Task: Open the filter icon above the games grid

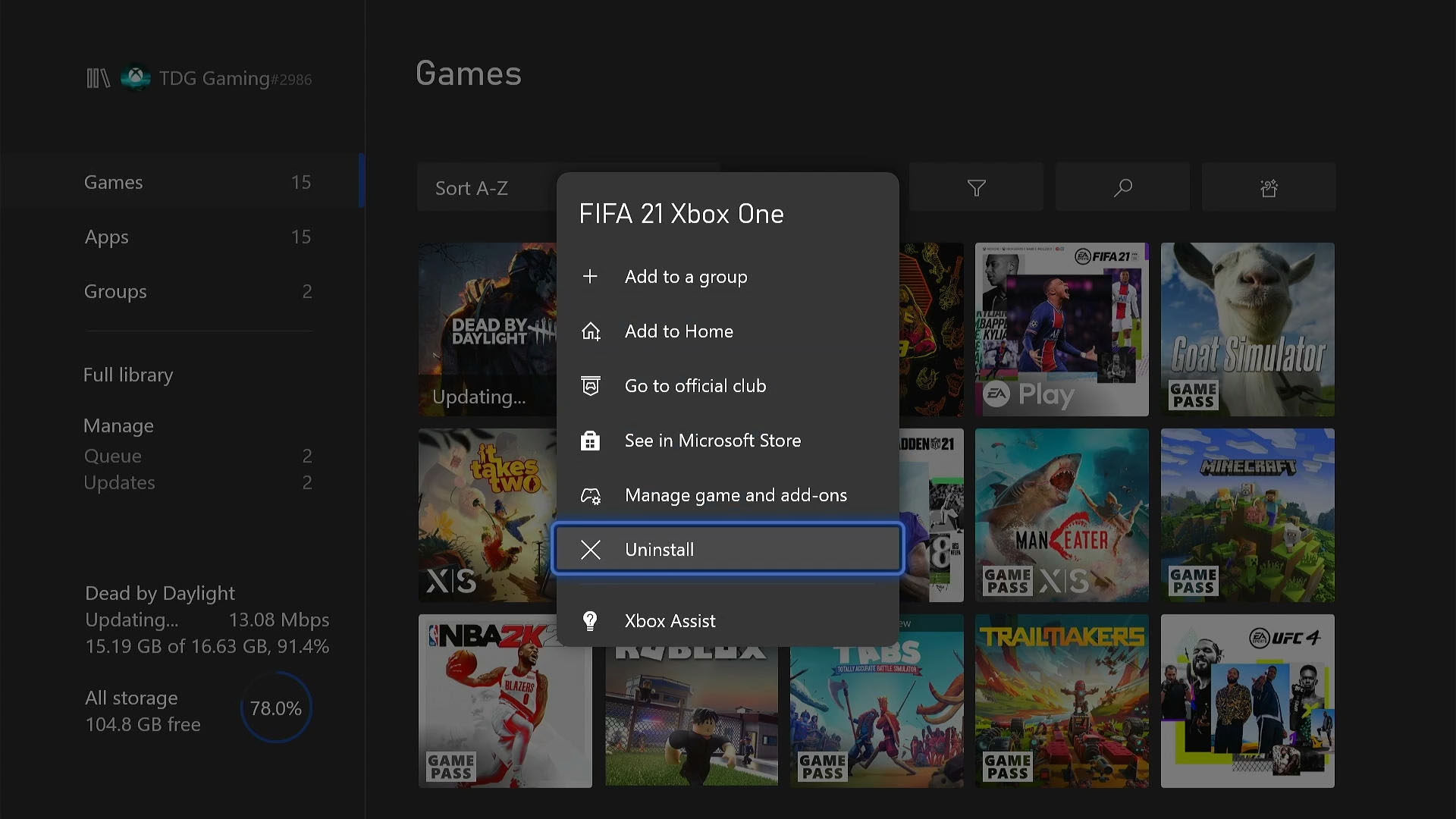Action: (x=976, y=187)
